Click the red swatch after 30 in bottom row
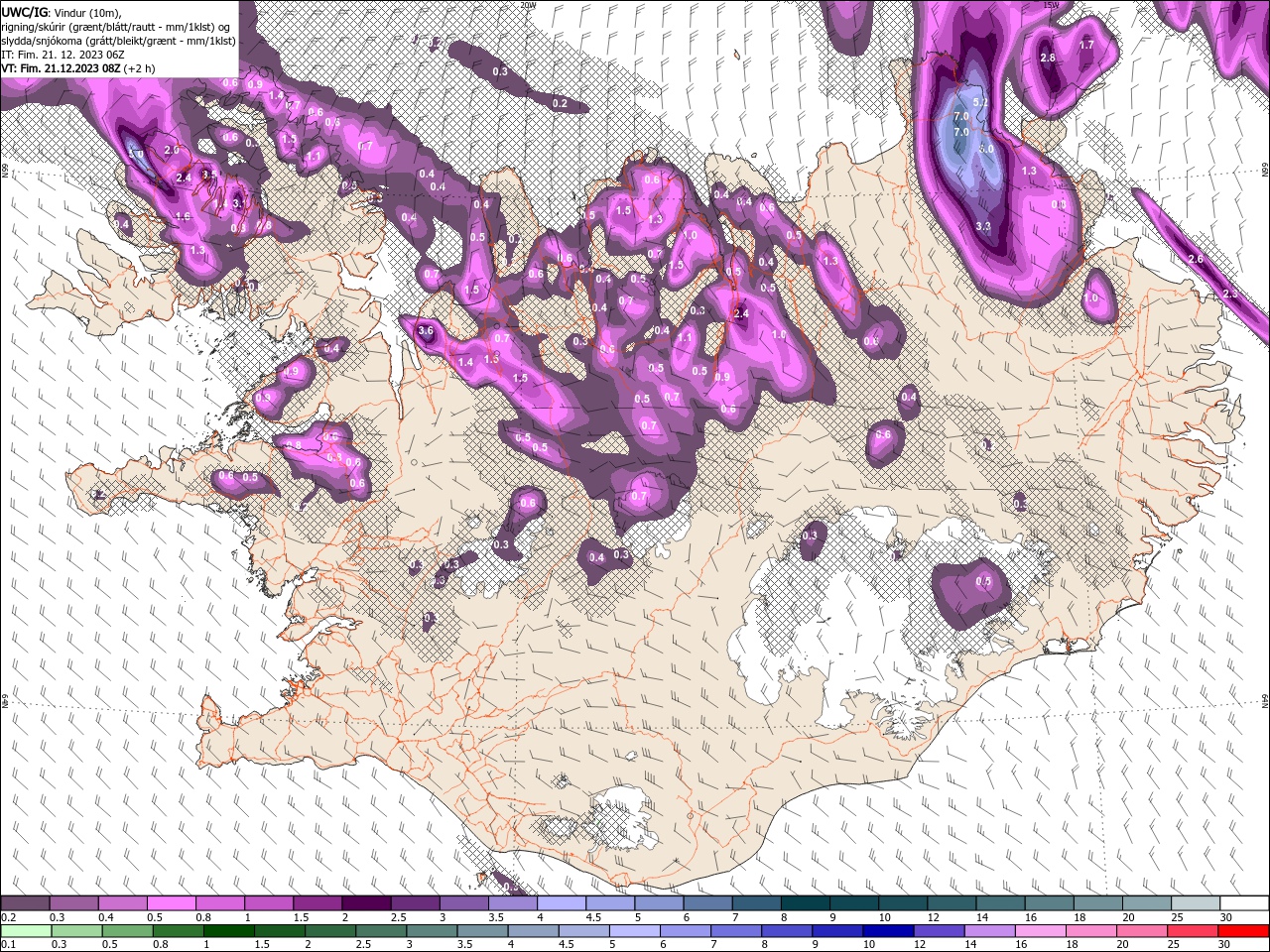 tap(1242, 931)
